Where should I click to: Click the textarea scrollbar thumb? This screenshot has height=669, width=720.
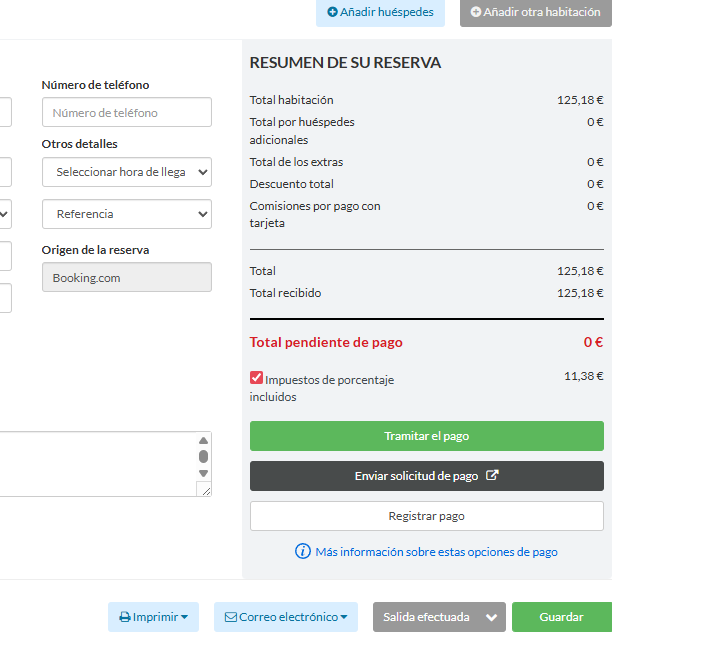[x=204, y=456]
